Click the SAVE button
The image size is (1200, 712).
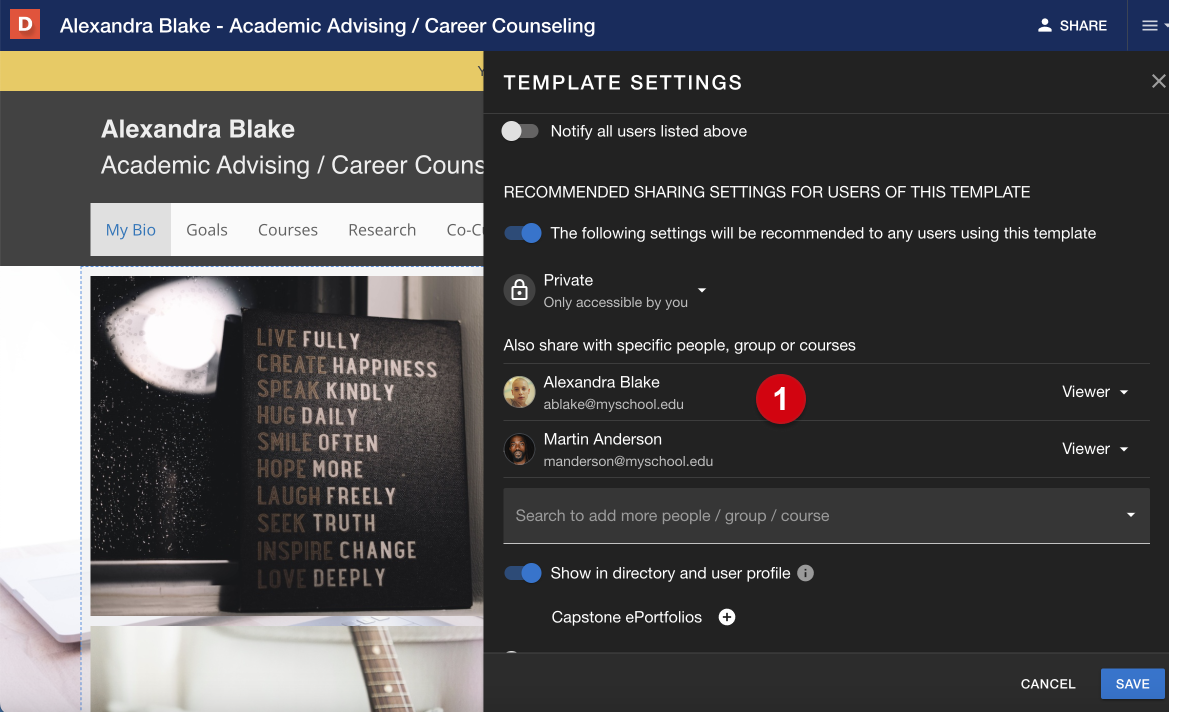click(x=1132, y=684)
